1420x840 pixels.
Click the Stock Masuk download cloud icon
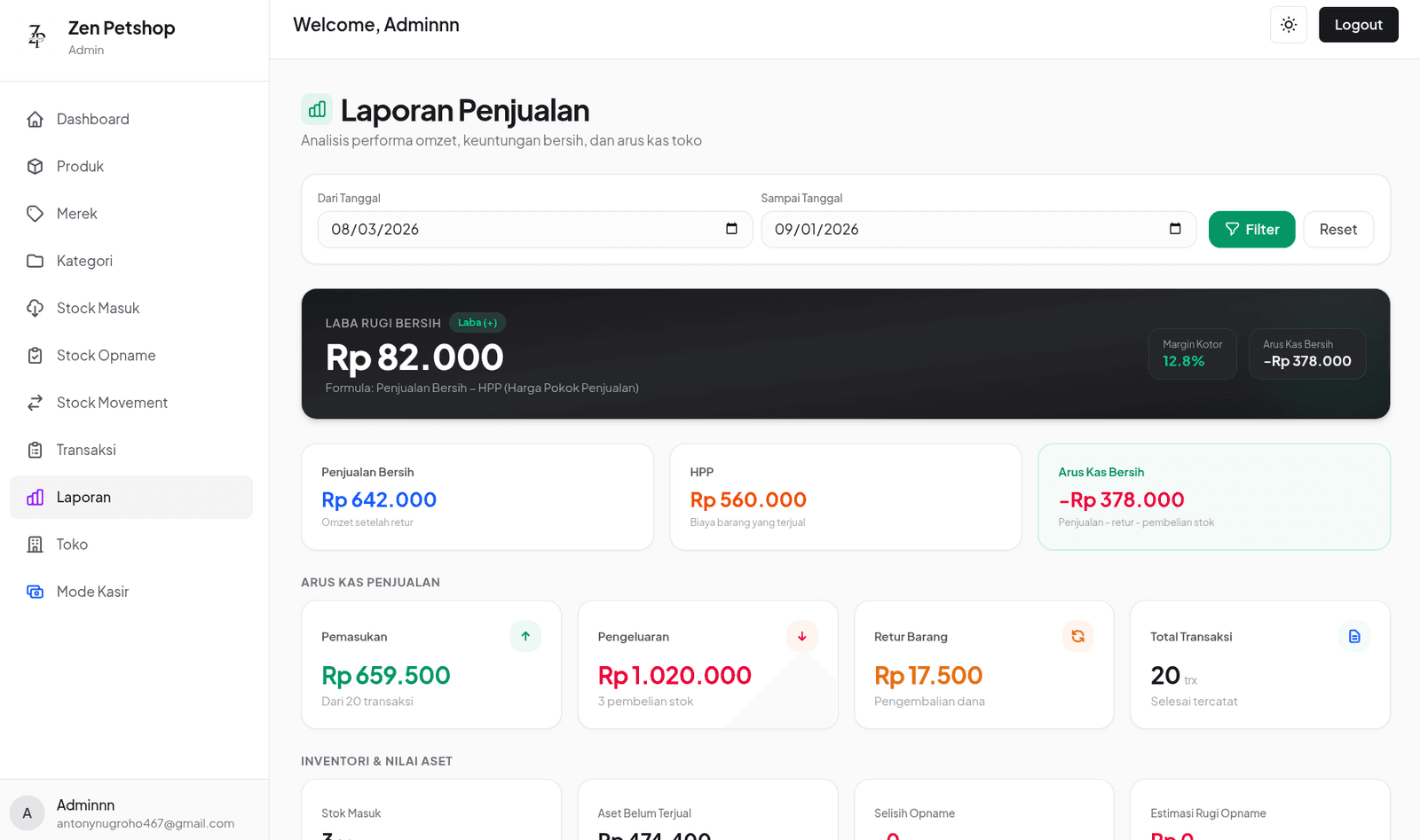coord(35,308)
